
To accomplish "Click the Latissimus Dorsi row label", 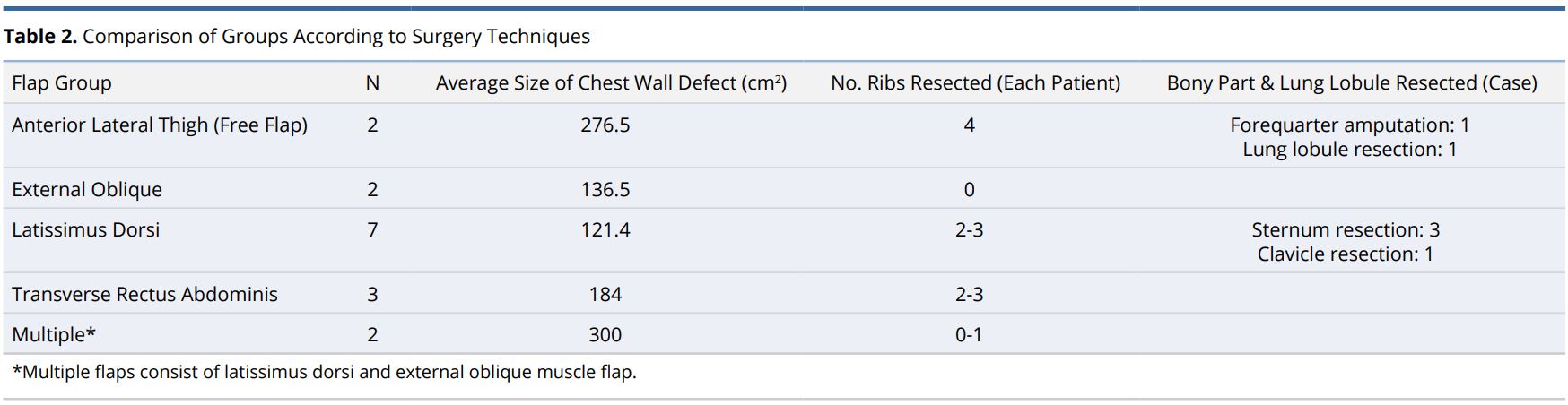I will pyautogui.click(x=86, y=230).
